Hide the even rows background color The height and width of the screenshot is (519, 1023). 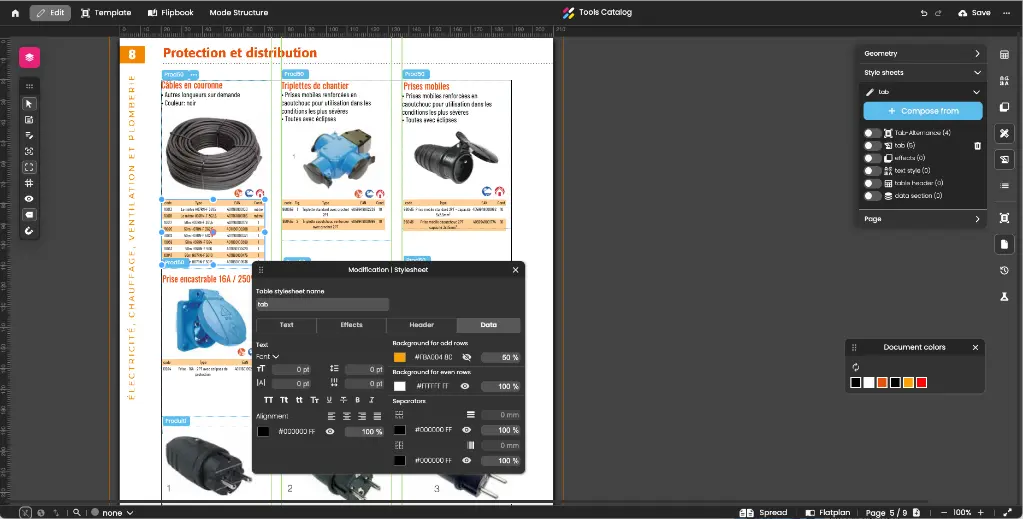click(465, 386)
